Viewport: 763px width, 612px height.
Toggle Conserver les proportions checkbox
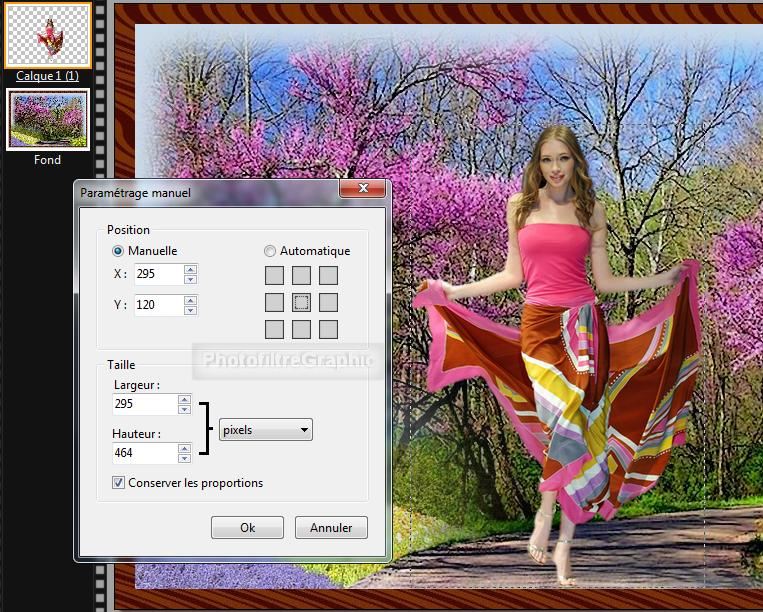[x=118, y=483]
